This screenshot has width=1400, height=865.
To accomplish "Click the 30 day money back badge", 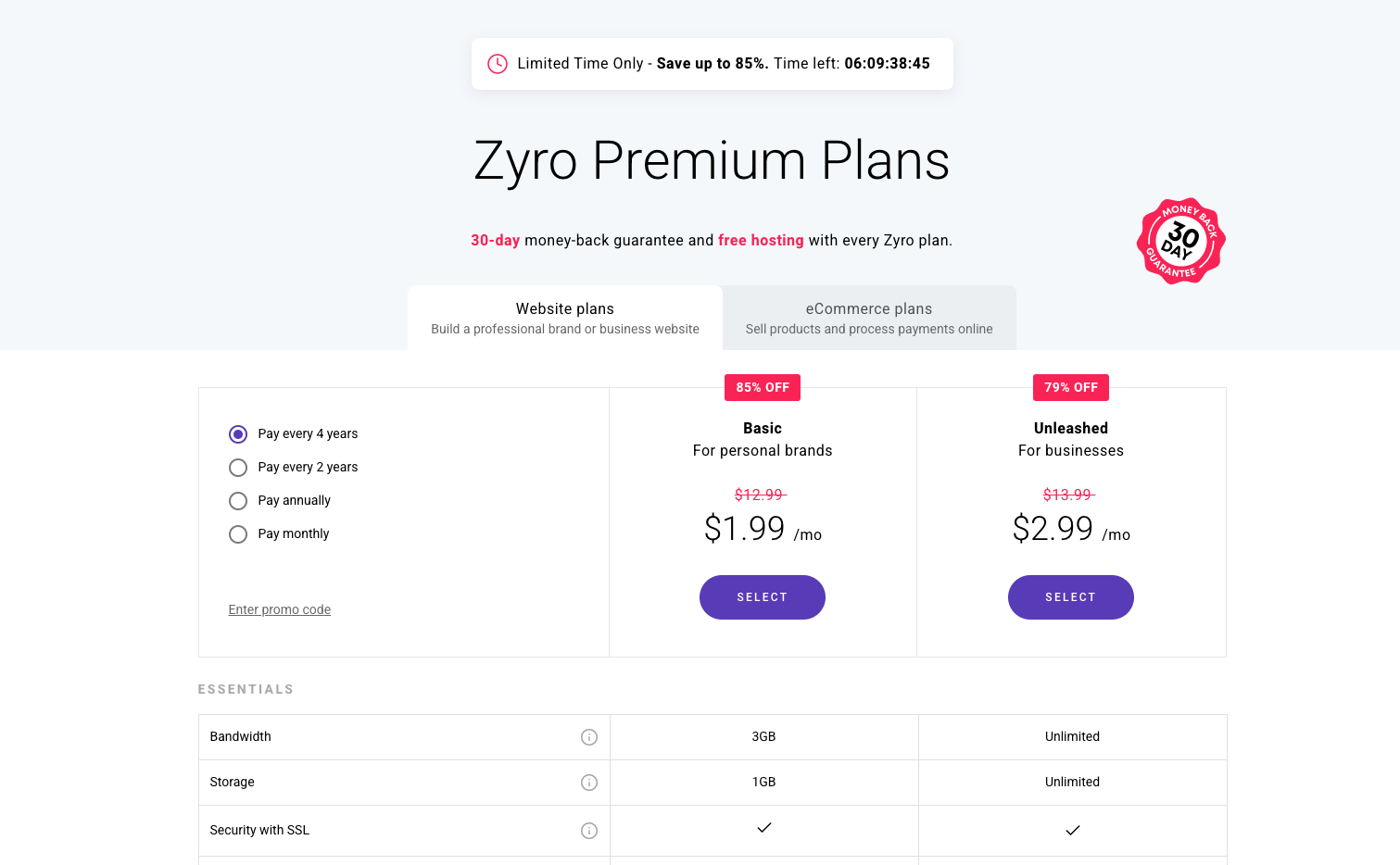I will [1181, 241].
